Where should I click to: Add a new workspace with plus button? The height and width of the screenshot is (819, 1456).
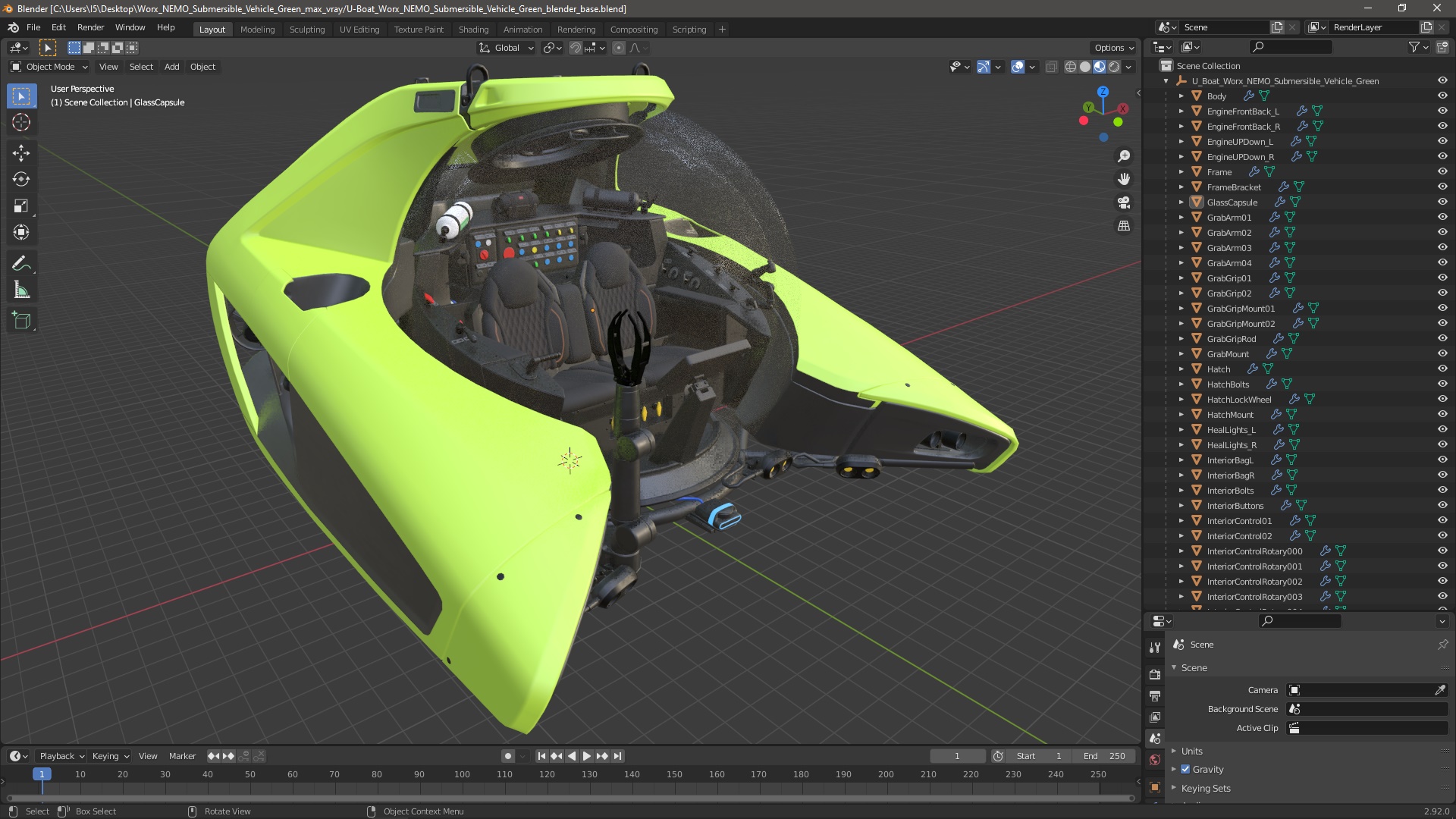tap(722, 30)
